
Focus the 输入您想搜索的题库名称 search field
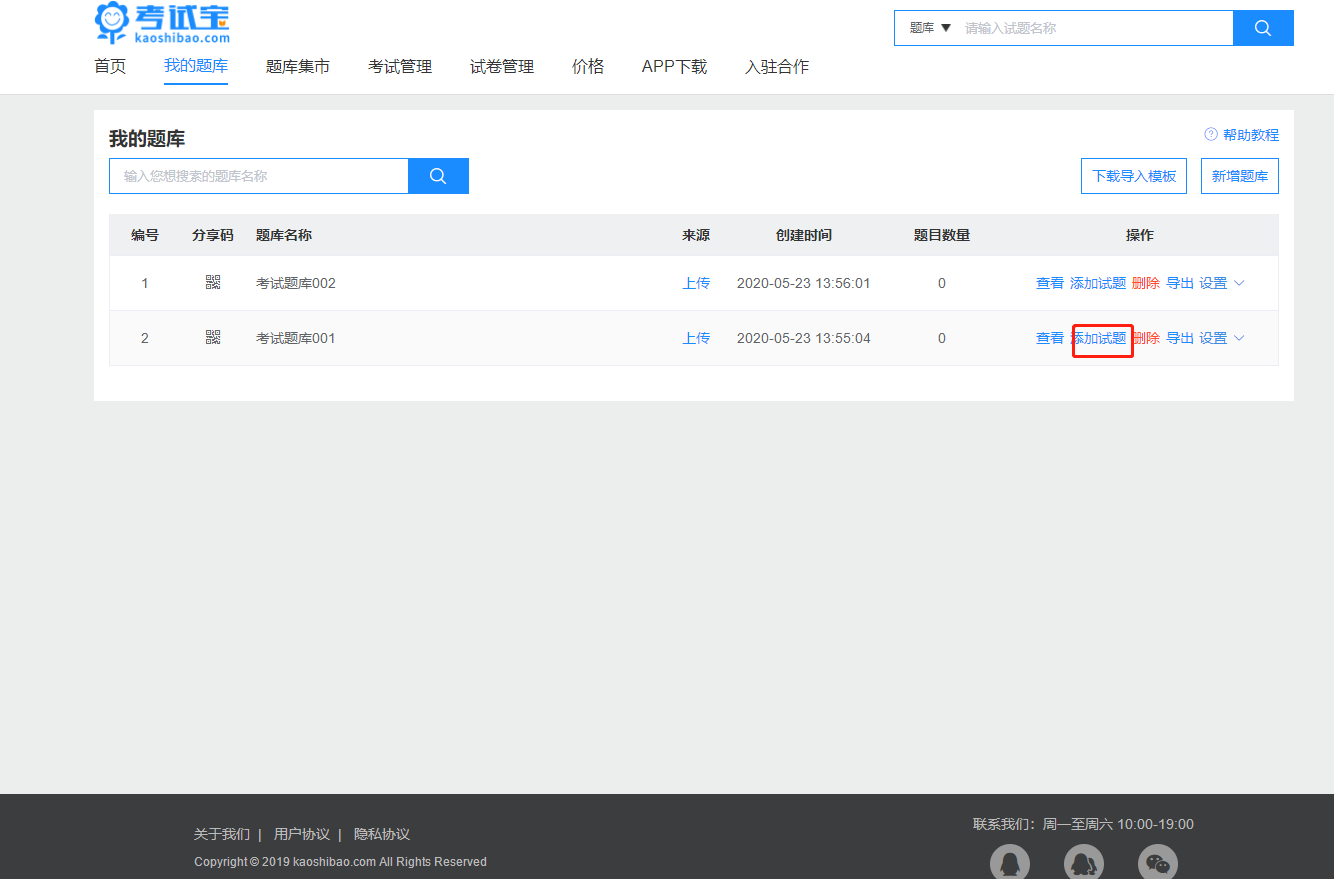(259, 176)
